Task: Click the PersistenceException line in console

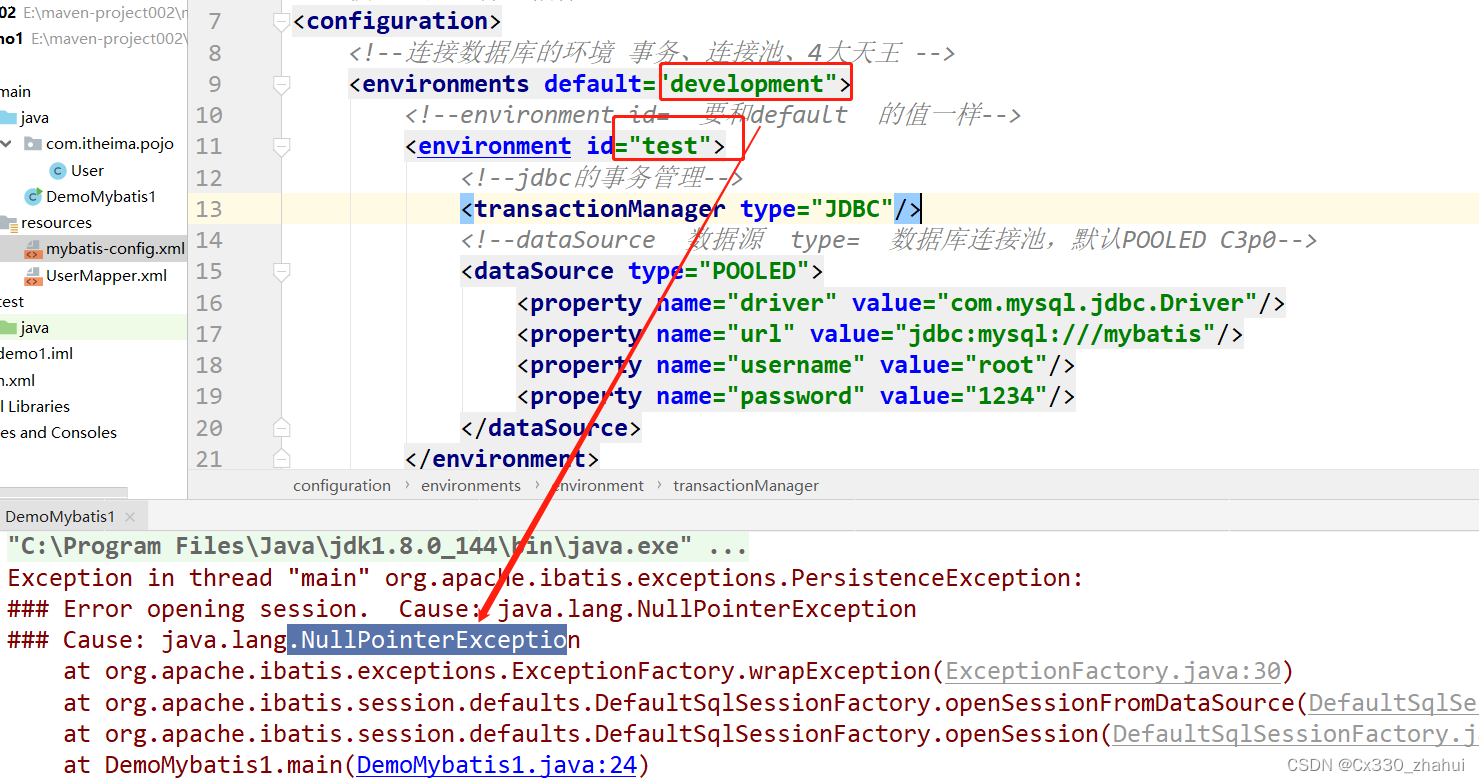Action: coord(545,578)
